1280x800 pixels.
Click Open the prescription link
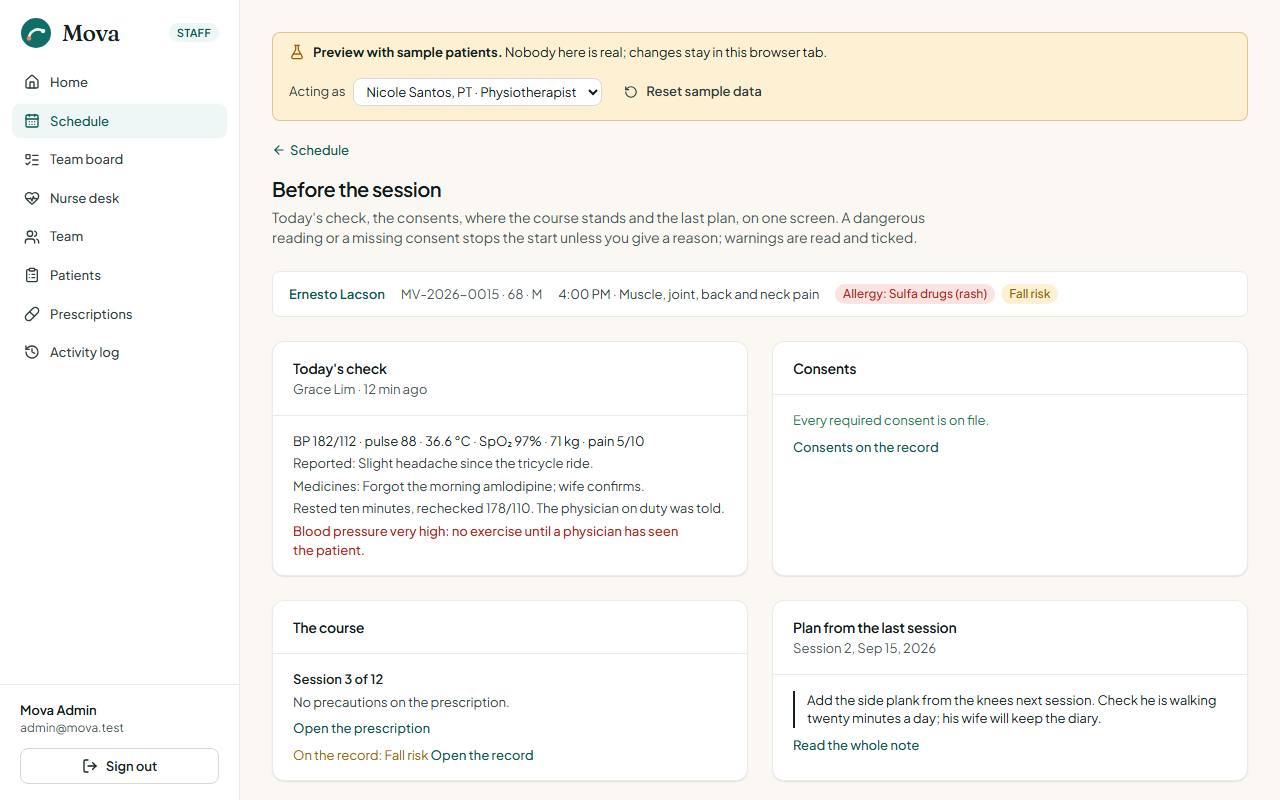pyautogui.click(x=361, y=728)
